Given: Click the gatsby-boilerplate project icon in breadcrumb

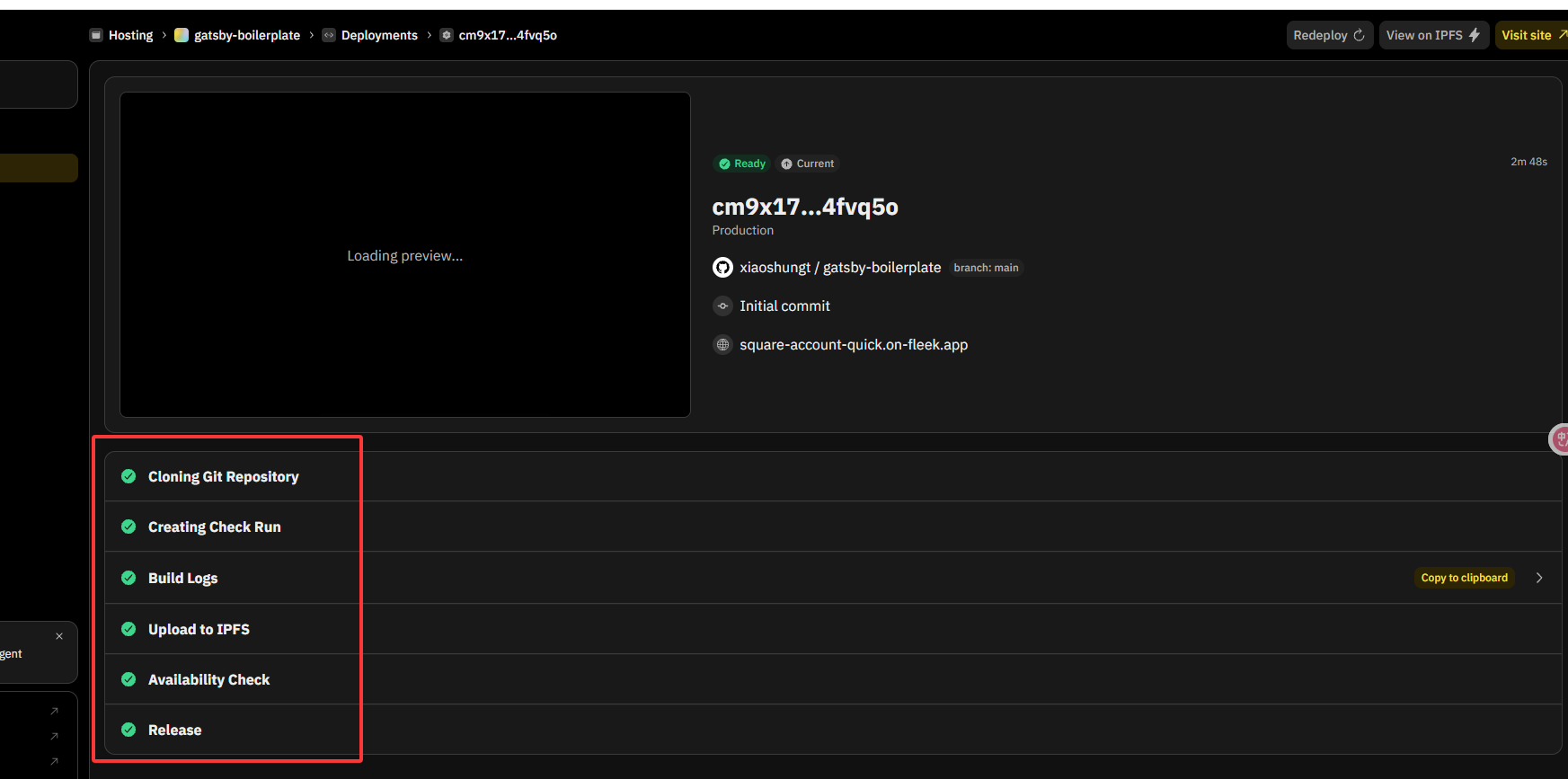Looking at the screenshot, I should (x=182, y=35).
